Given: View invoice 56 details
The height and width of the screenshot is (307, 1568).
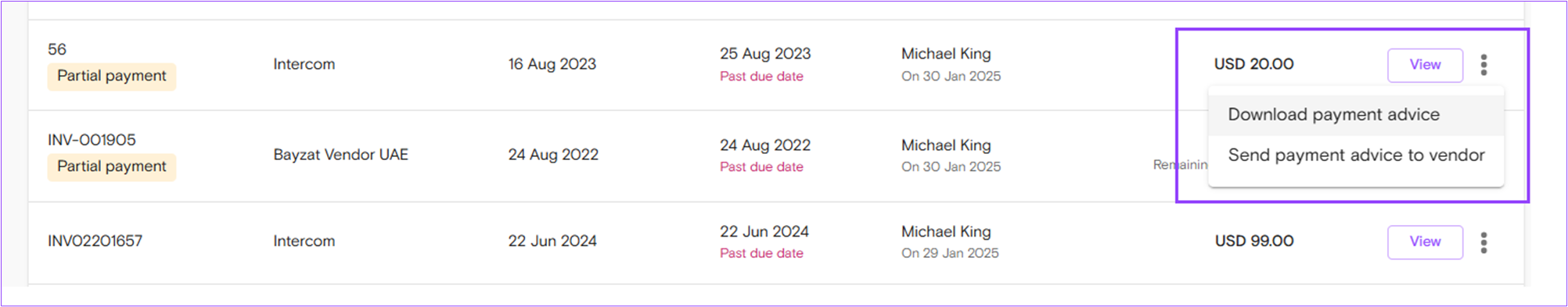Looking at the screenshot, I should [1425, 65].
